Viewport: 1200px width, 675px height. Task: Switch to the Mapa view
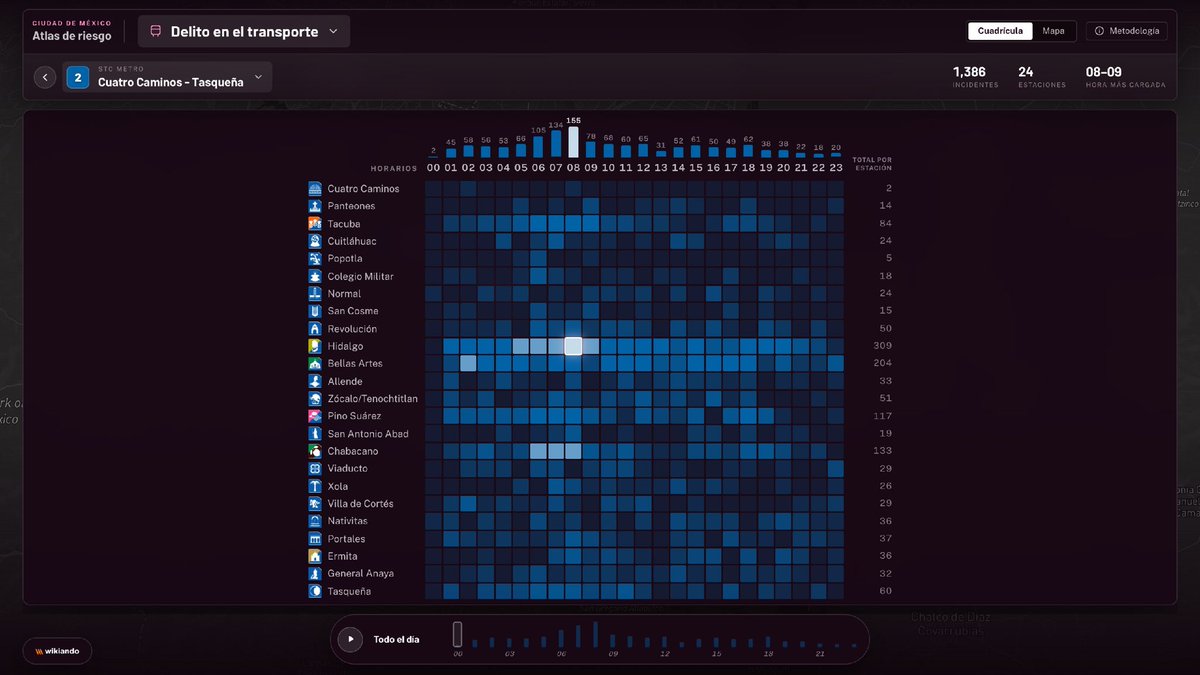1053,31
